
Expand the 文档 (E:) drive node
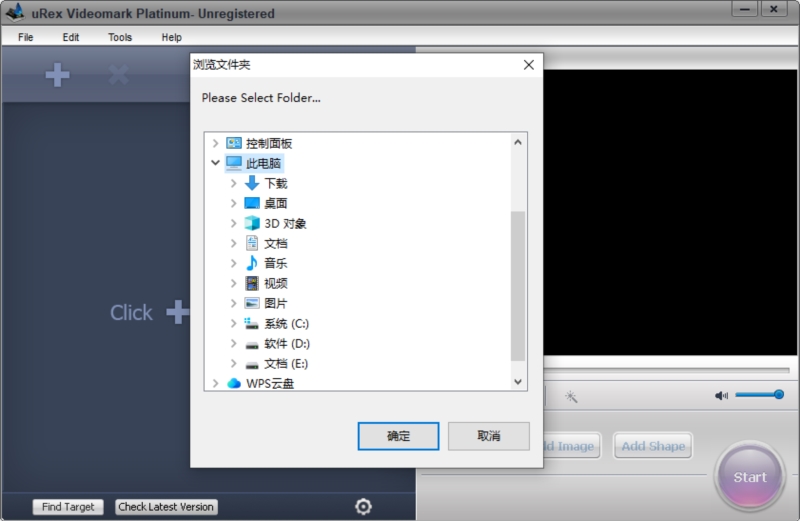[234, 363]
